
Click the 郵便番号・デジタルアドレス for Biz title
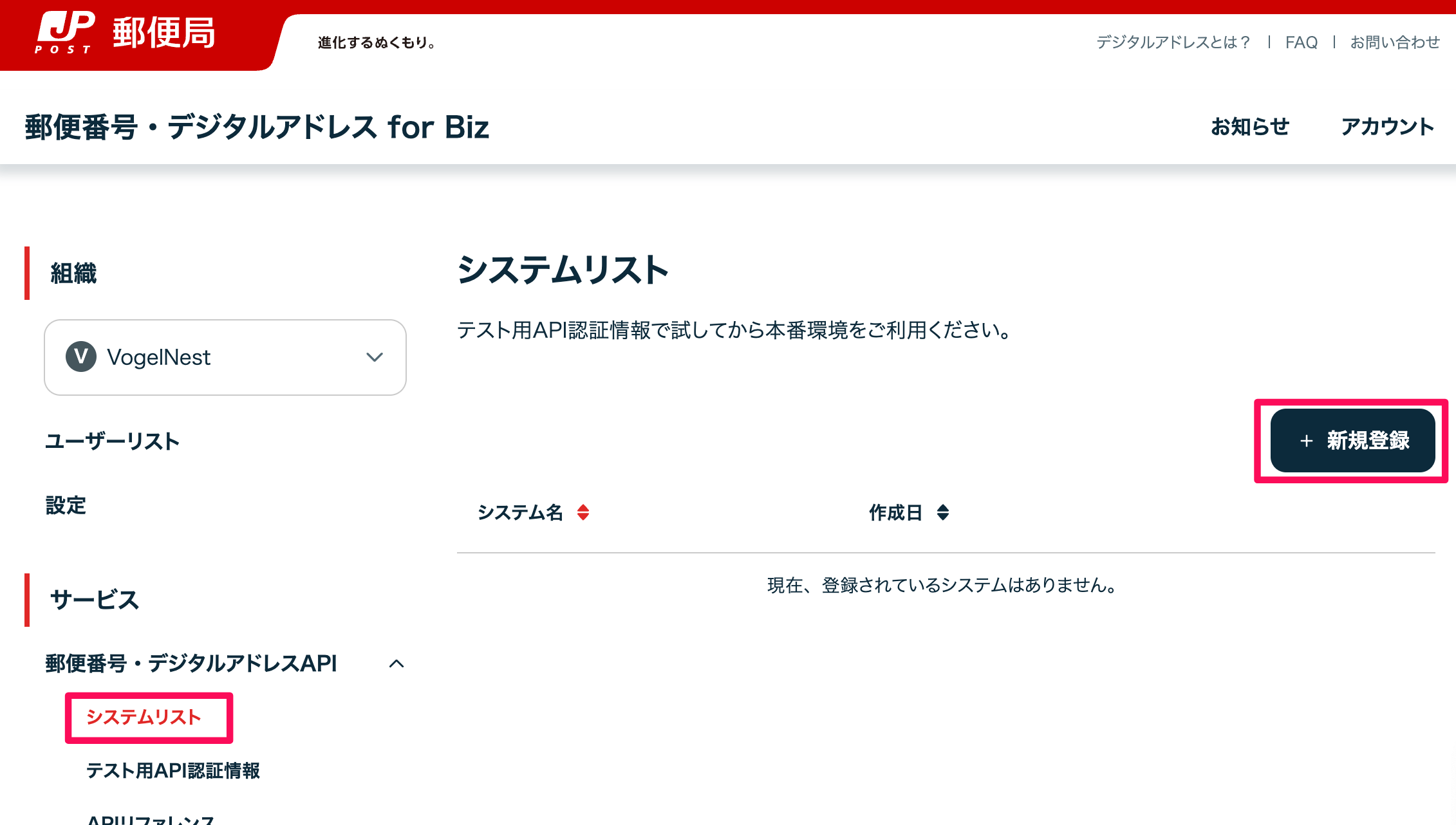257,127
